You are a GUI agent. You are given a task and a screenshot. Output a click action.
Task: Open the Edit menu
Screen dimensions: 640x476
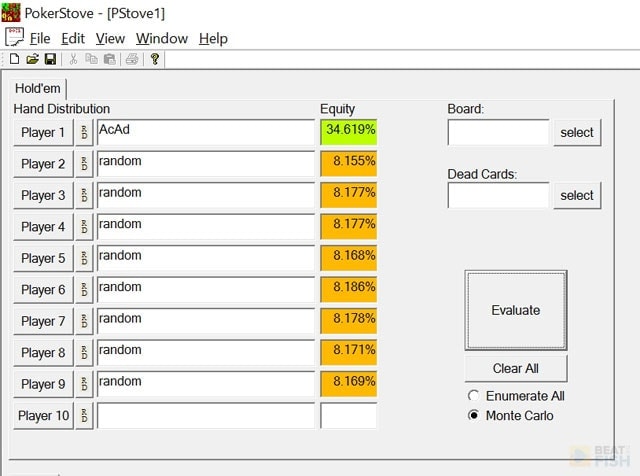point(73,38)
